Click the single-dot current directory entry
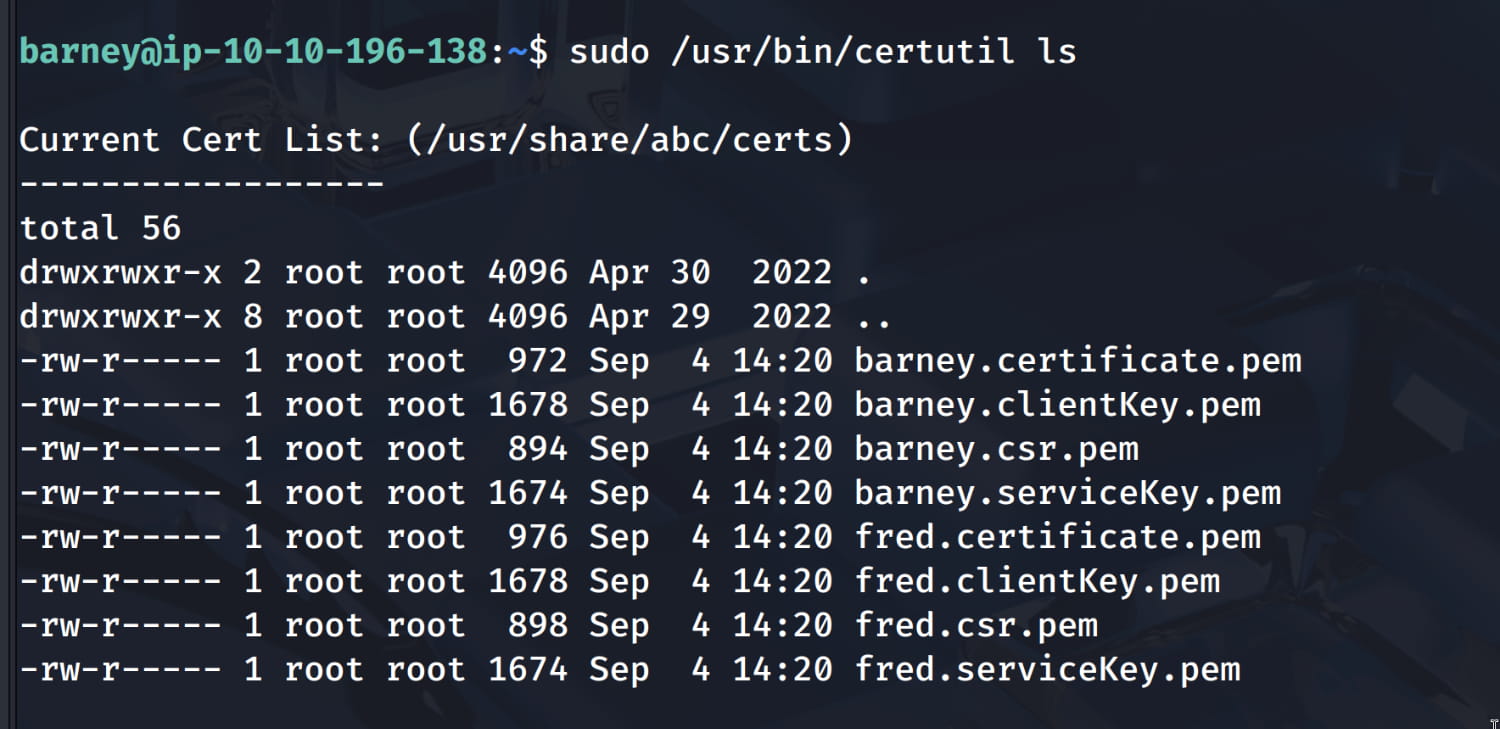 (x=863, y=273)
